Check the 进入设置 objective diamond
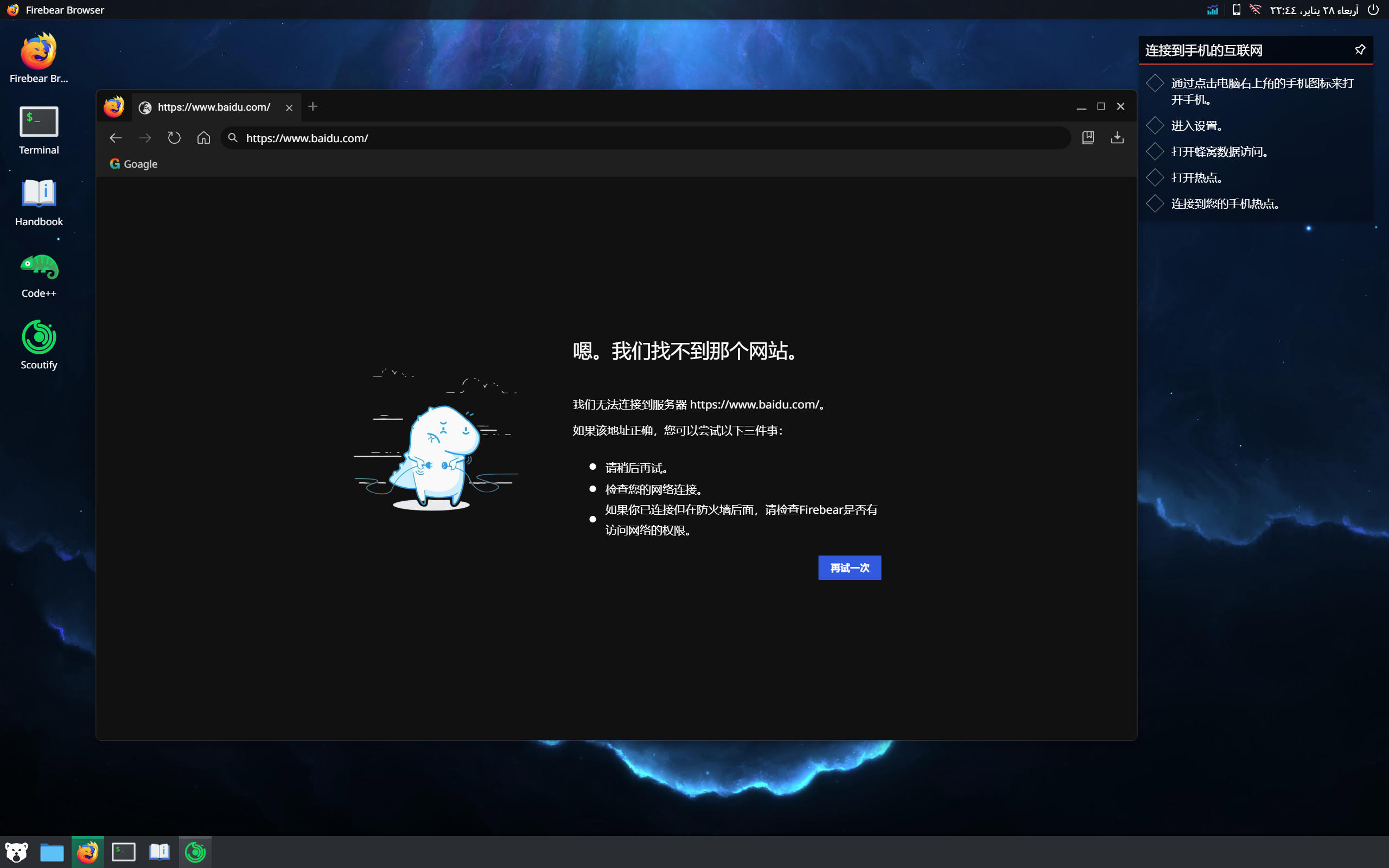This screenshot has height=868, width=1389. point(1155,126)
